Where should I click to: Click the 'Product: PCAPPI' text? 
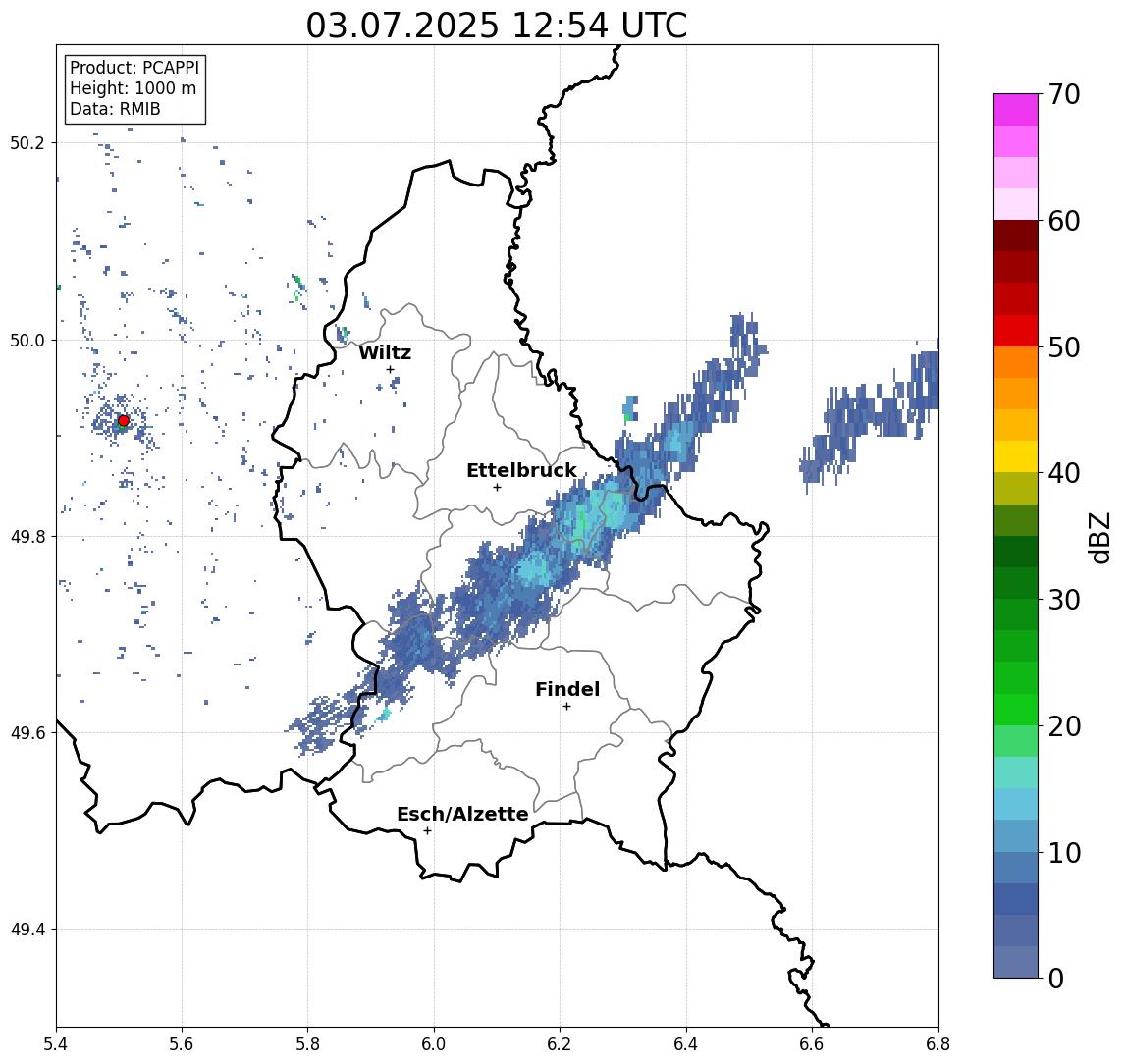[134, 68]
